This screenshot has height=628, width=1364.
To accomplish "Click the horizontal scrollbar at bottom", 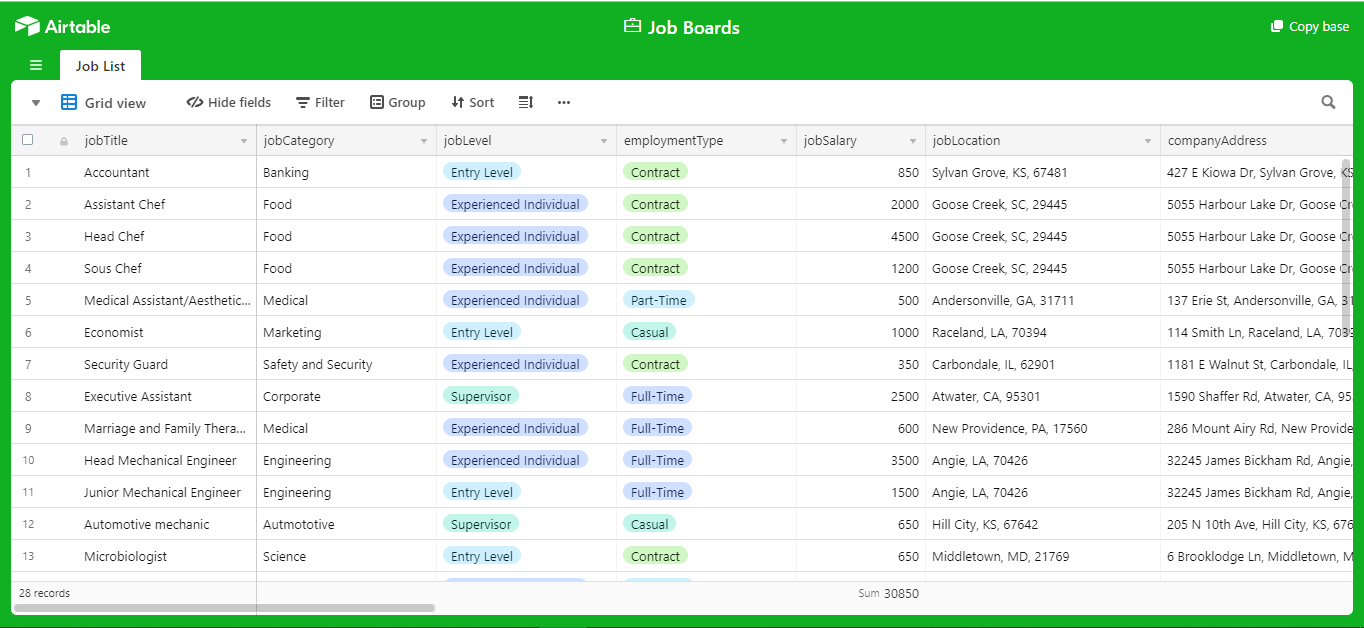I will [x=224, y=607].
